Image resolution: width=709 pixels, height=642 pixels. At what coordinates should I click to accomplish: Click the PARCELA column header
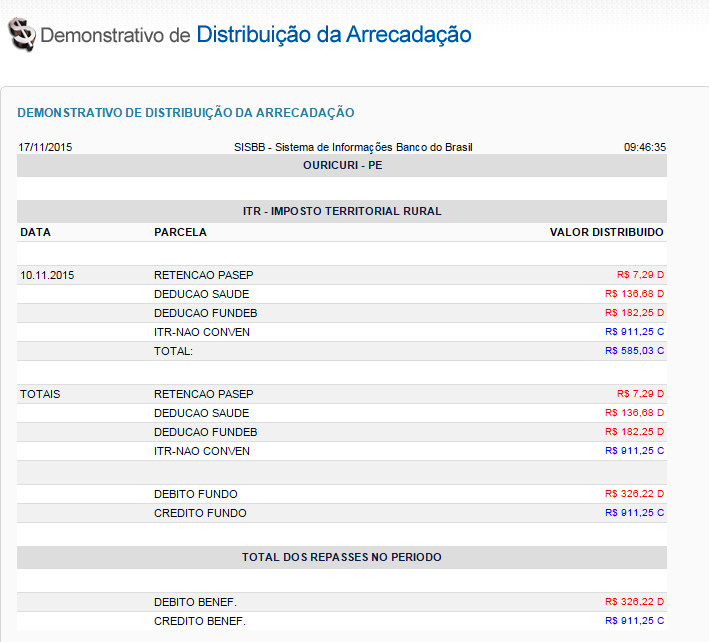[180, 232]
